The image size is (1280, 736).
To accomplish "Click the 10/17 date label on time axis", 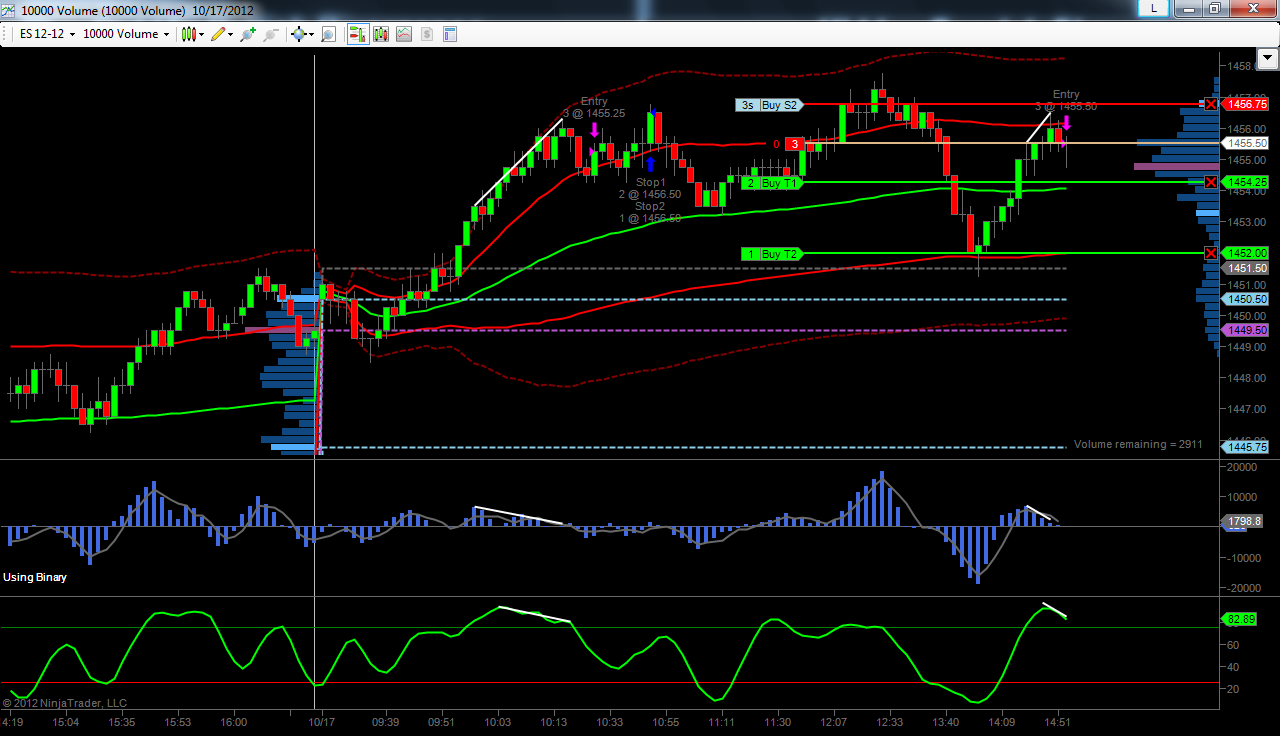I will (x=323, y=722).
